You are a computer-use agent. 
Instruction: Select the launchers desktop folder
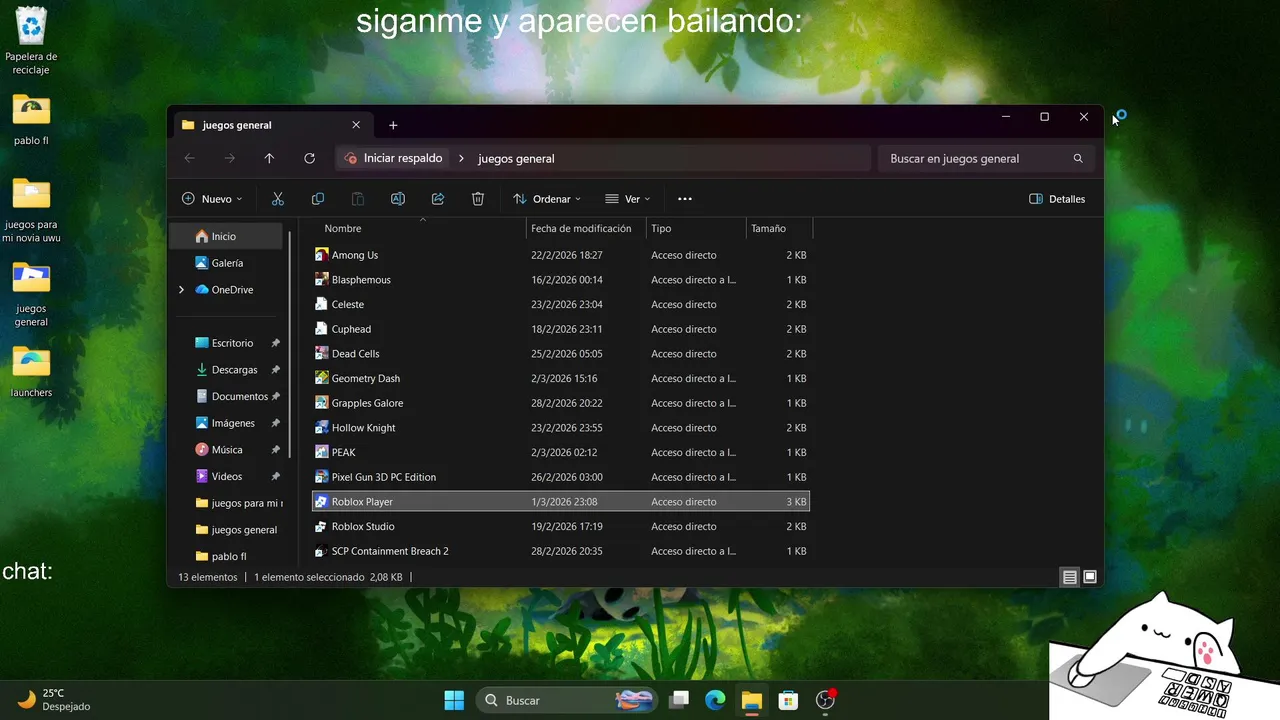click(x=31, y=371)
